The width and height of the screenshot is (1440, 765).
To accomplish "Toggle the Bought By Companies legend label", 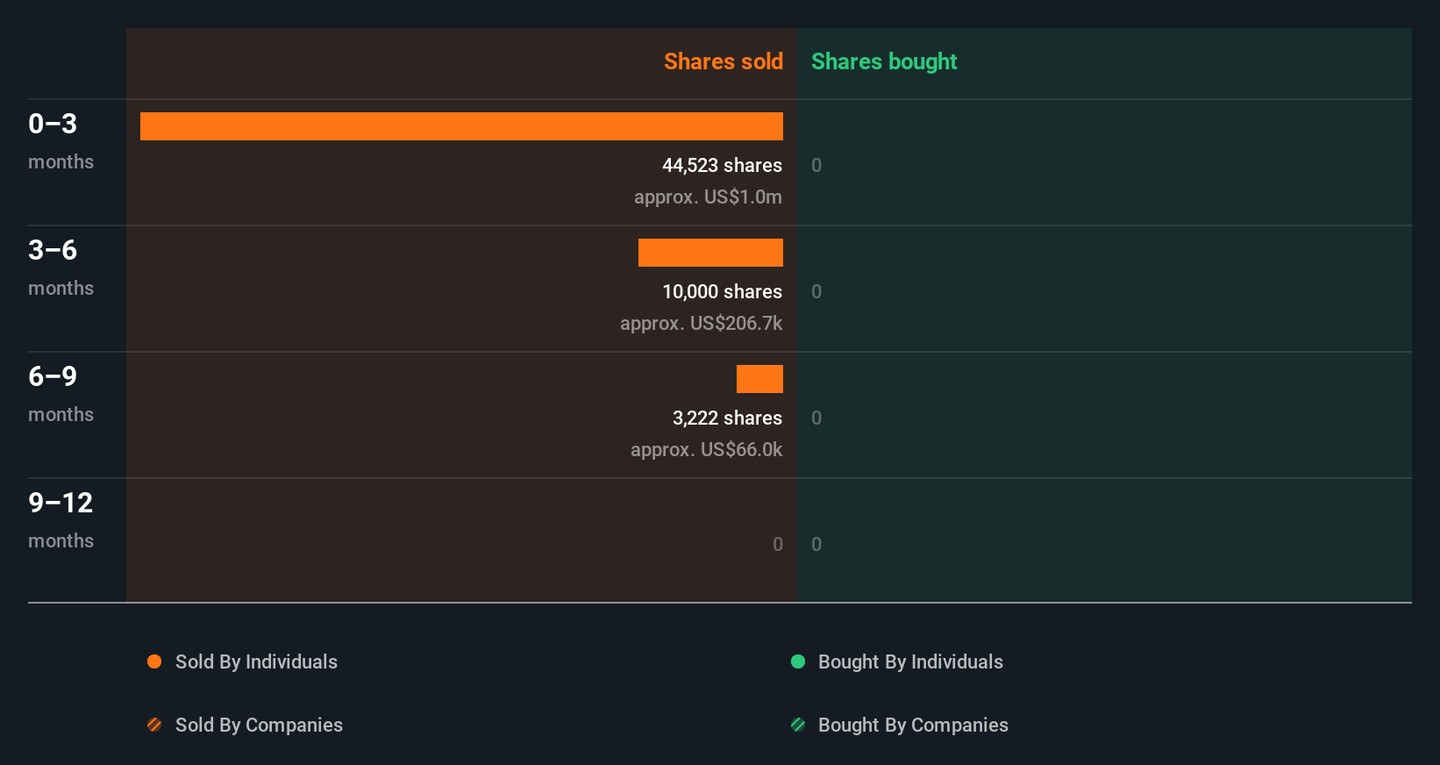I will pyautogui.click(x=913, y=725).
